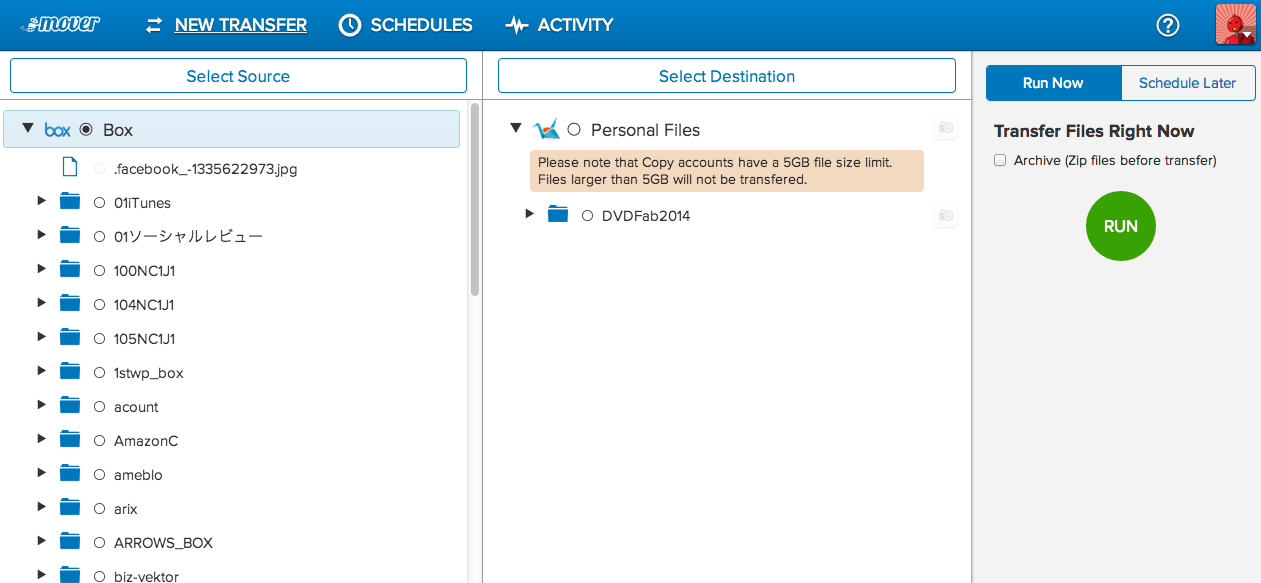Screen dimensions: 1261x583
Task: Click the .facebook_-1335622973.jpg file name
Action: [x=206, y=169]
